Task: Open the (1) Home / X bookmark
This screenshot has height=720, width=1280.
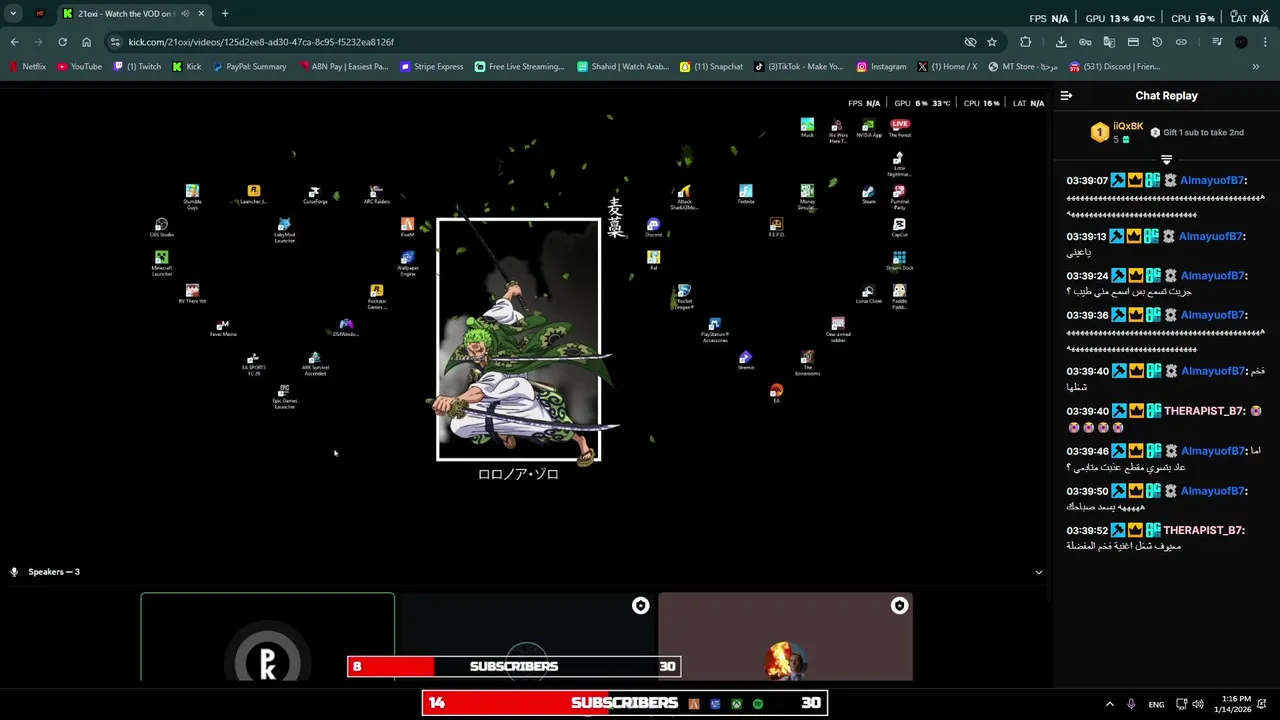Action: point(947,67)
